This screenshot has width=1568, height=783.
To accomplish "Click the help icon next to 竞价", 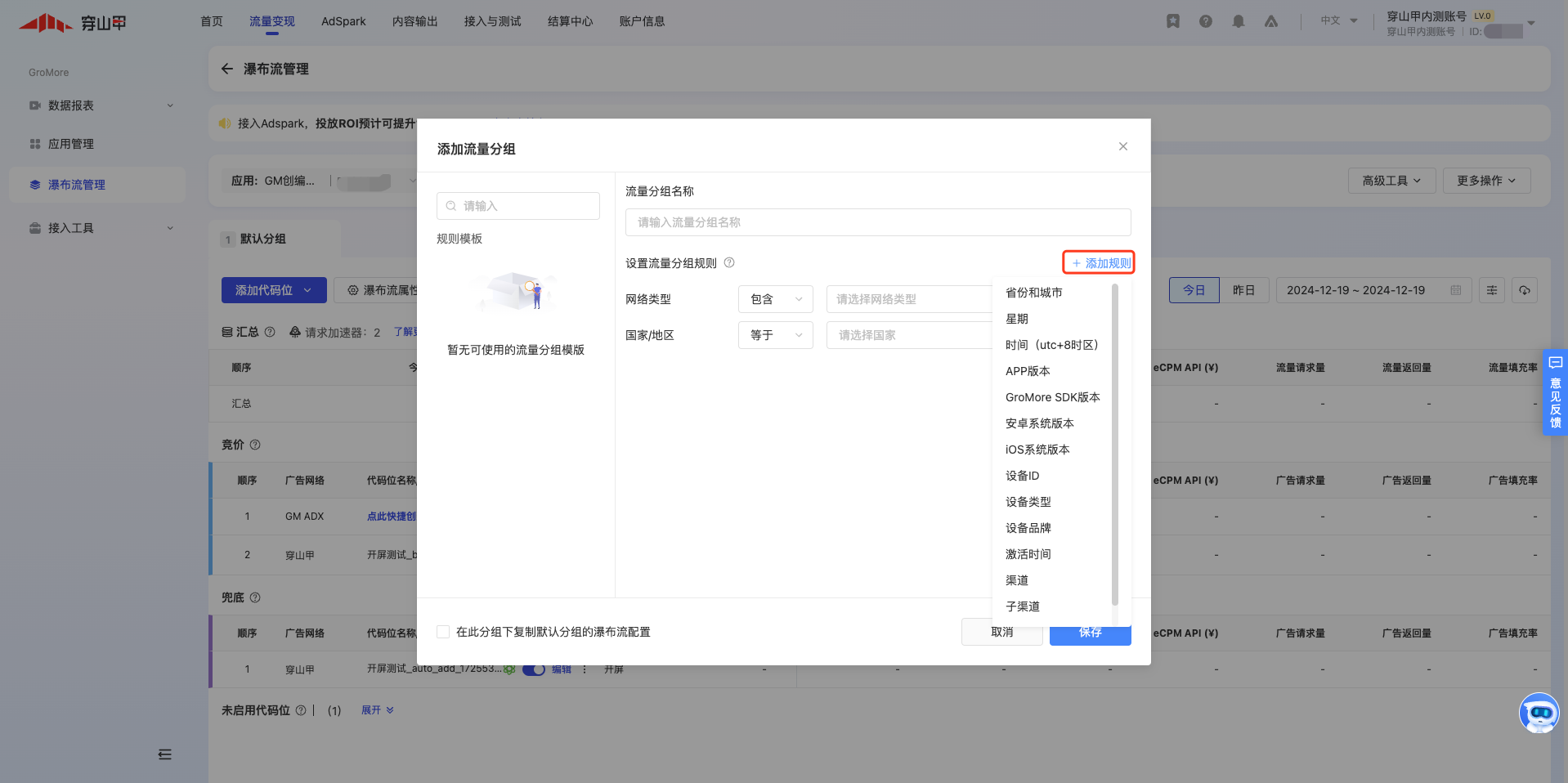I will point(255,445).
